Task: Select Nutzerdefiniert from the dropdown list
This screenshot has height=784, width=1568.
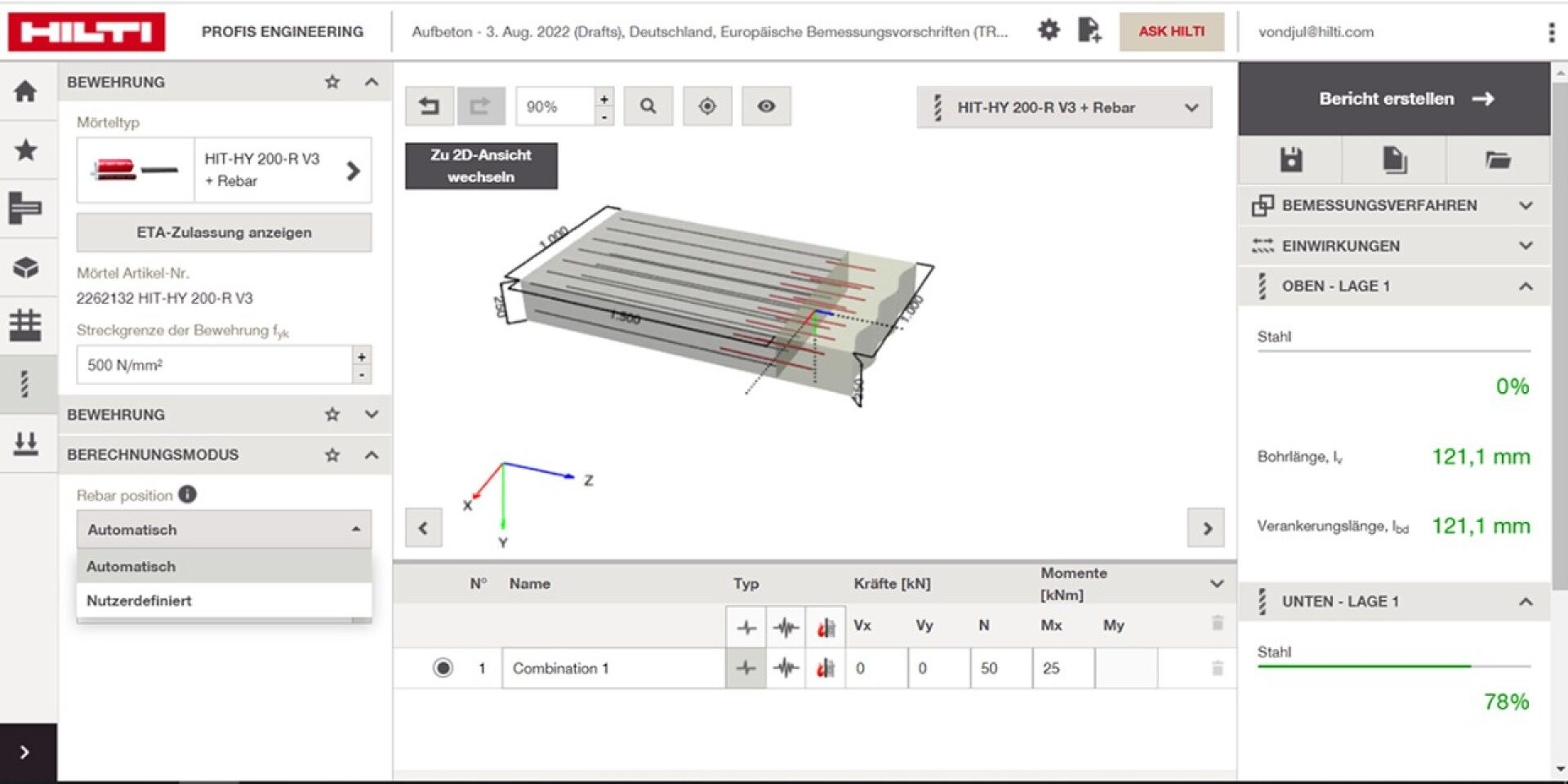Action: [140, 600]
